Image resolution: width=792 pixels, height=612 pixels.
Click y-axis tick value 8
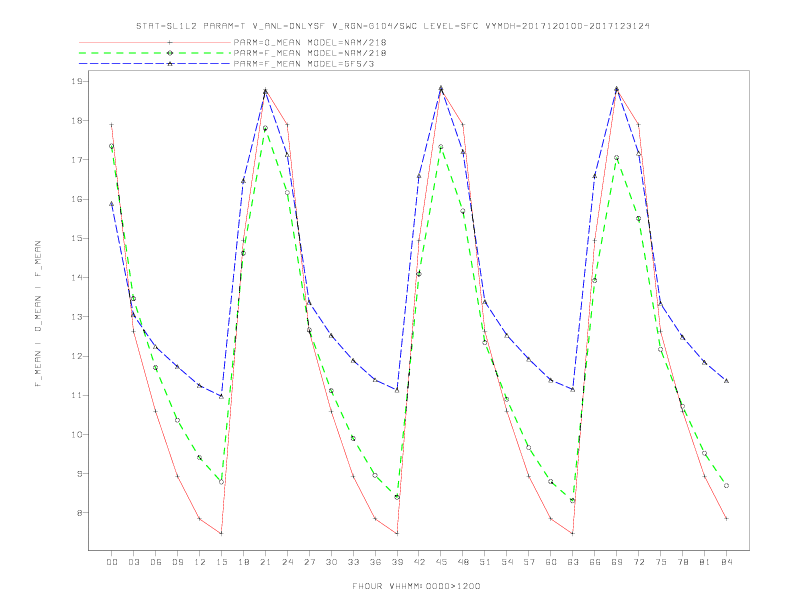click(81, 513)
